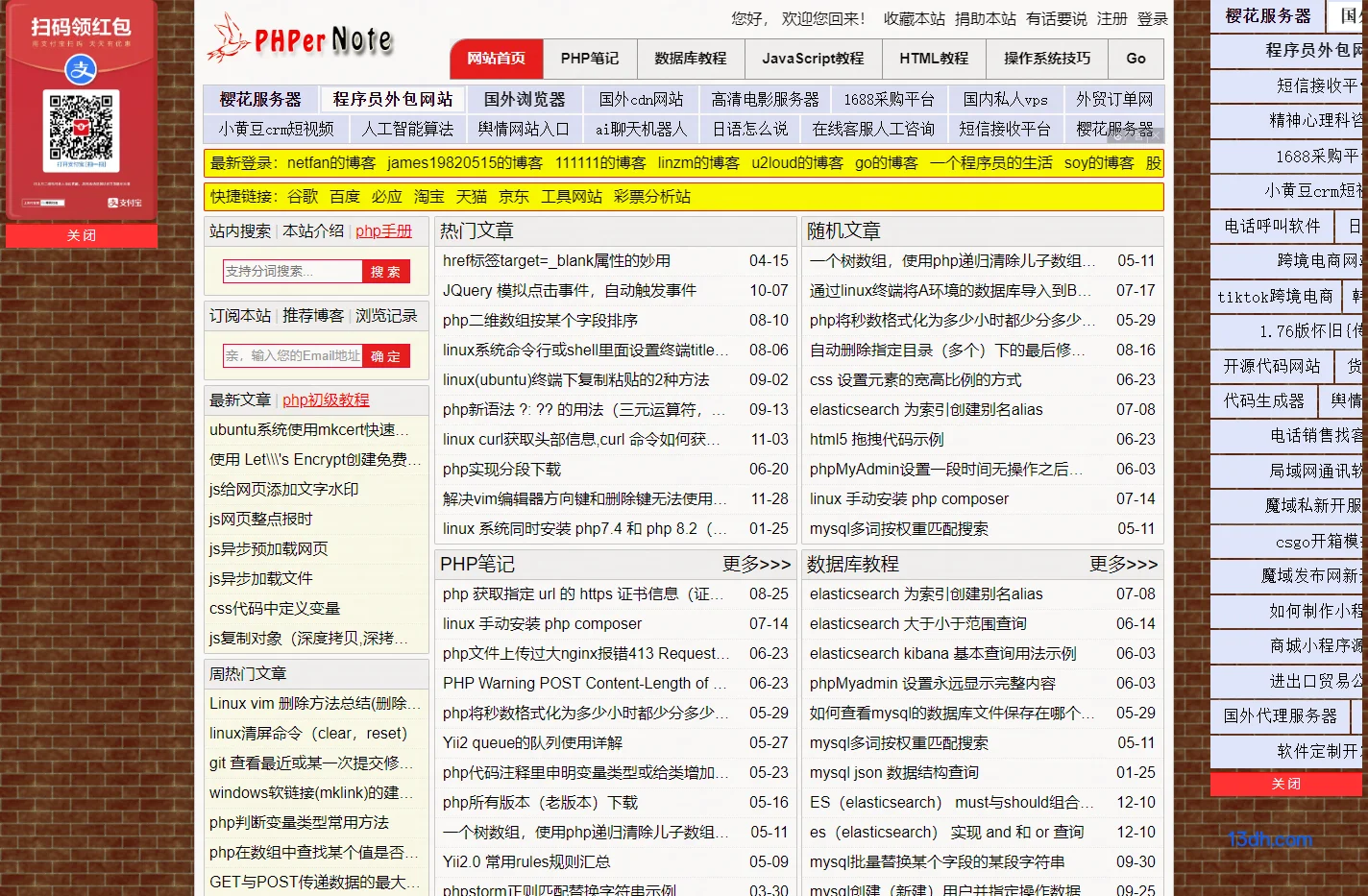Click 更多>>> beside PHP笔记 heading
The width and height of the screenshot is (1368, 896).
point(757,564)
